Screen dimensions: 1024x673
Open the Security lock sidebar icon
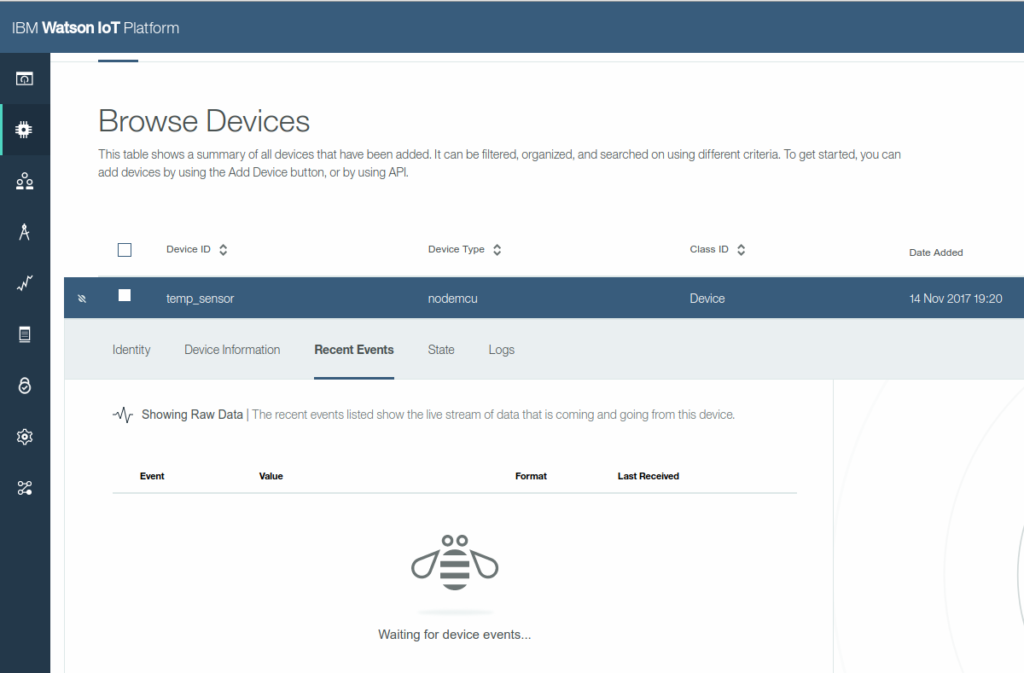[x=24, y=386]
